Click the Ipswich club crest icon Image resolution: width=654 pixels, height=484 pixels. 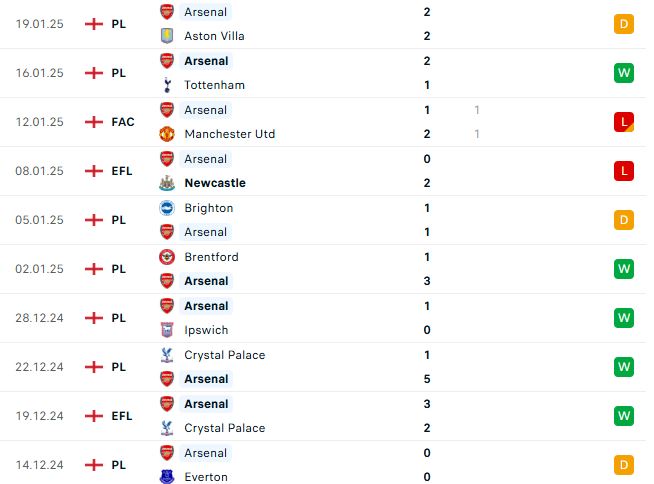tap(167, 330)
